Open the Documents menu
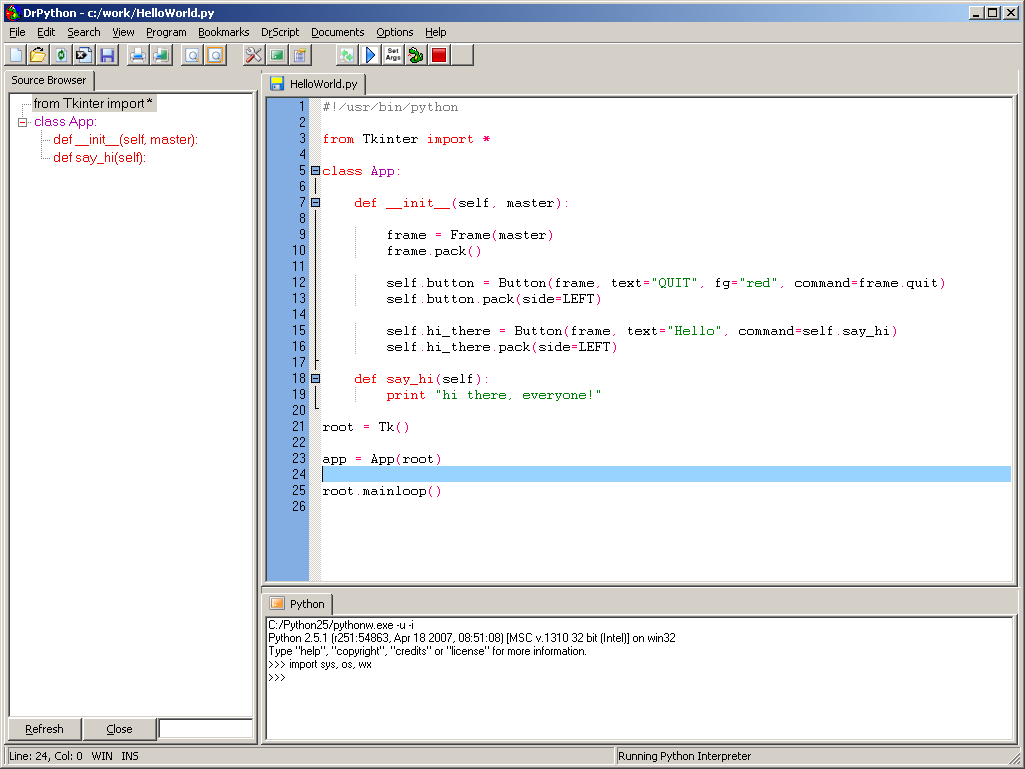1025x769 pixels. pos(337,32)
